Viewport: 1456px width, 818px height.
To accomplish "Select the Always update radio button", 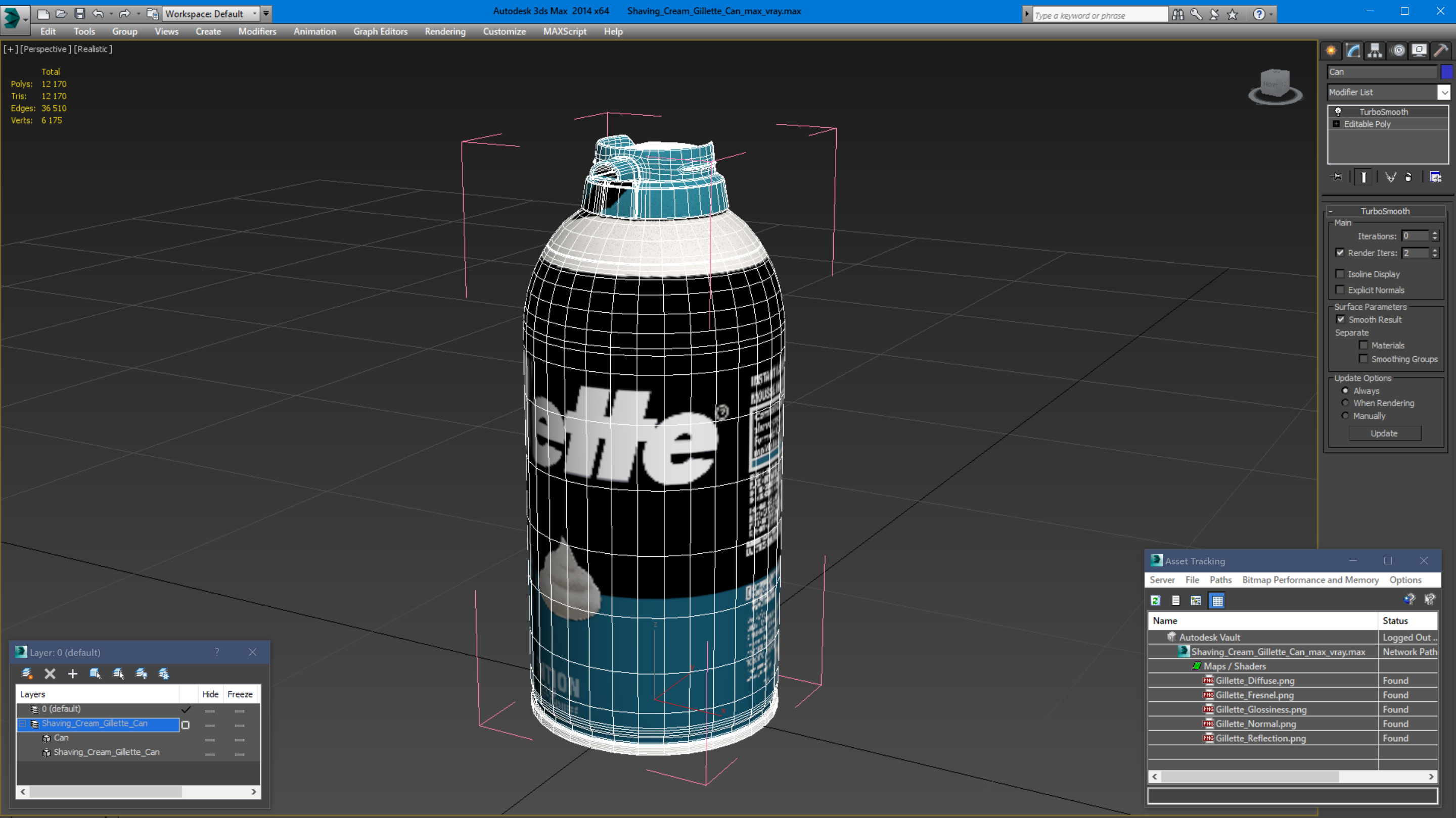I will click(x=1345, y=391).
